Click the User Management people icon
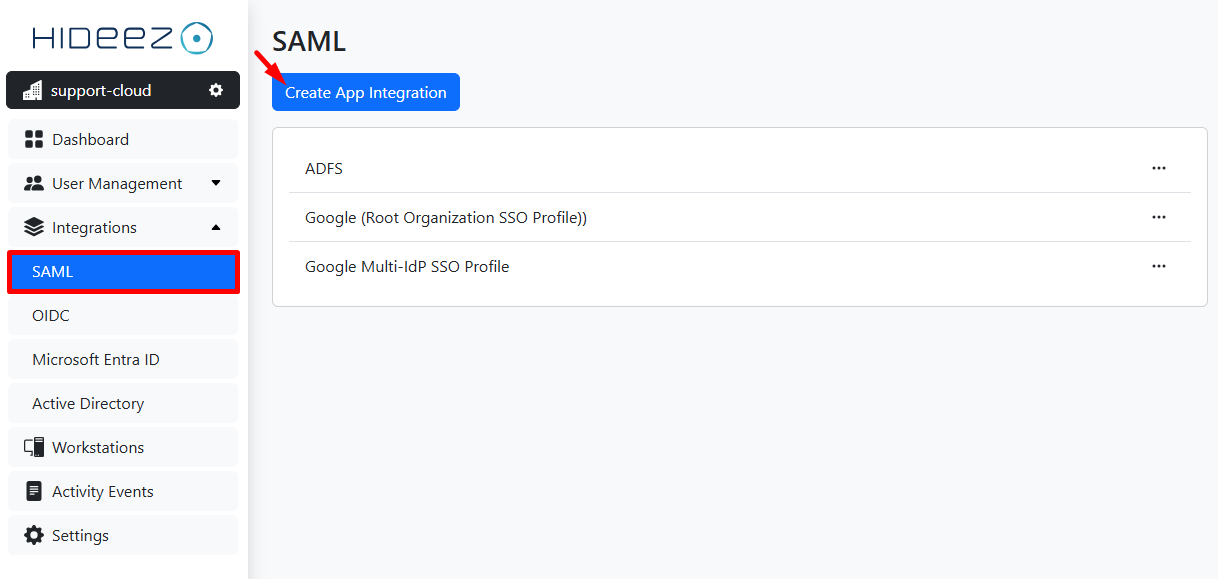 [x=34, y=183]
